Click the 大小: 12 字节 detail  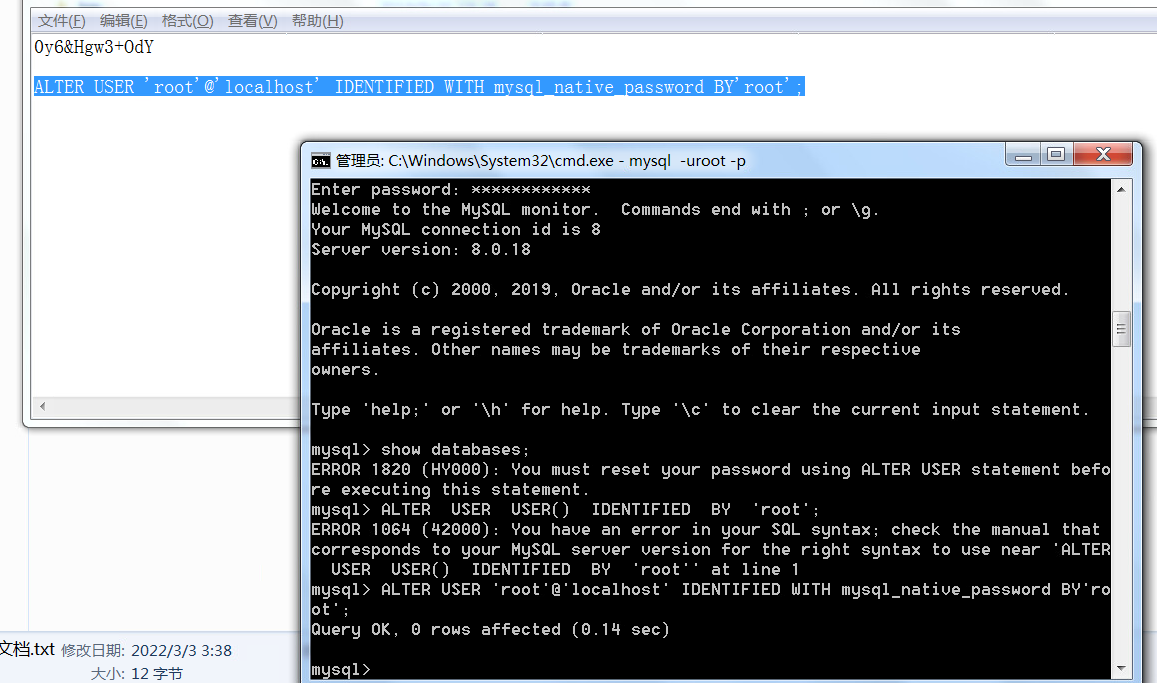(137, 673)
